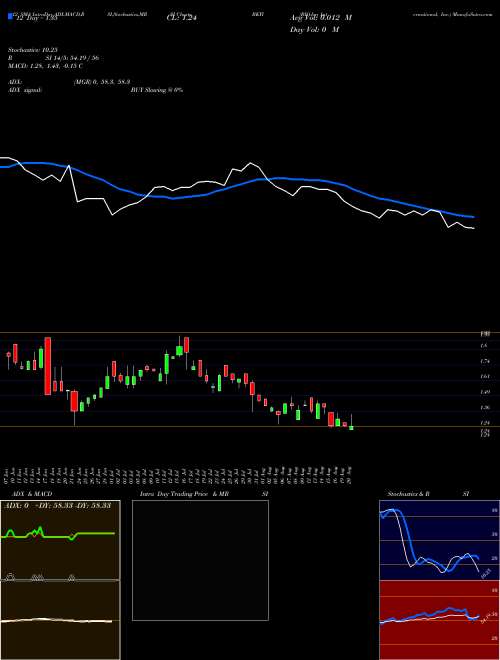Open the empty intraday trading price chart box
Viewport: 500px width, 660px height.
pos(200,560)
